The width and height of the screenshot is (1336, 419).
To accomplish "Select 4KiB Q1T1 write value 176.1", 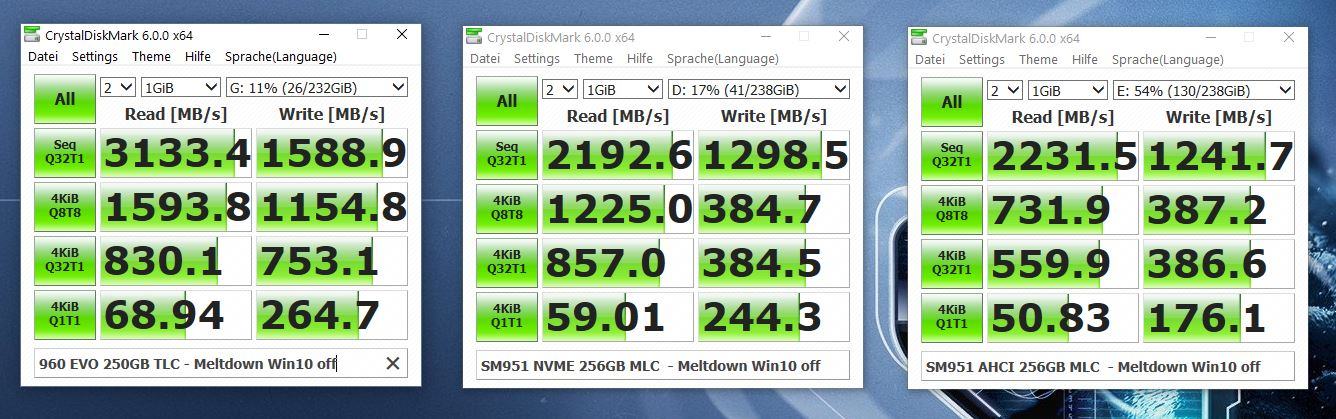I will click(x=1219, y=318).
